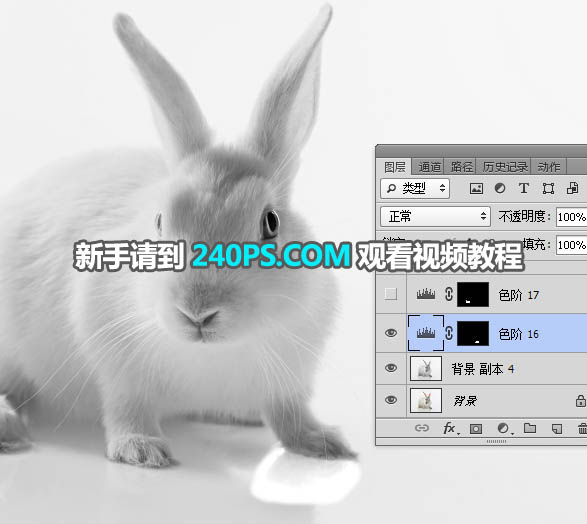The width and height of the screenshot is (587, 524).
Task: Select the 色阶 16 layer name
Action: [x=518, y=334]
